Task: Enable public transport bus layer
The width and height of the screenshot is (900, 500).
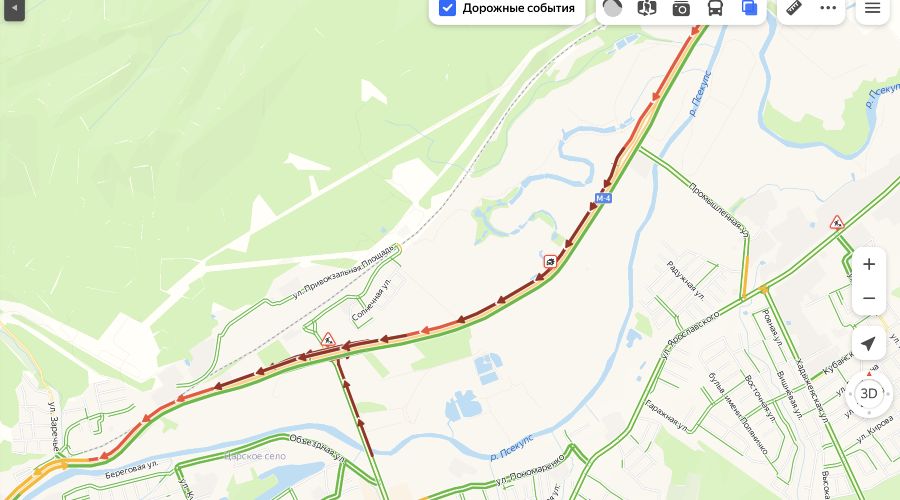Action: (x=715, y=8)
